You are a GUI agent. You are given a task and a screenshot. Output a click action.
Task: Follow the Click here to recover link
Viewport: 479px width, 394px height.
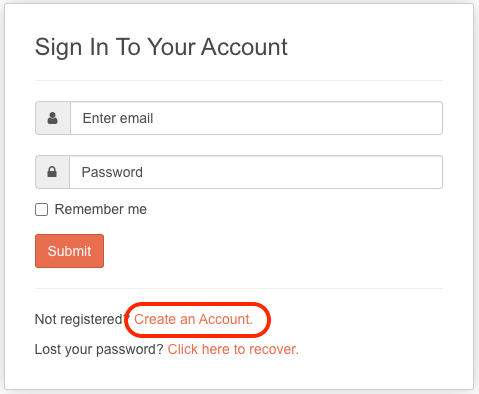click(x=233, y=349)
